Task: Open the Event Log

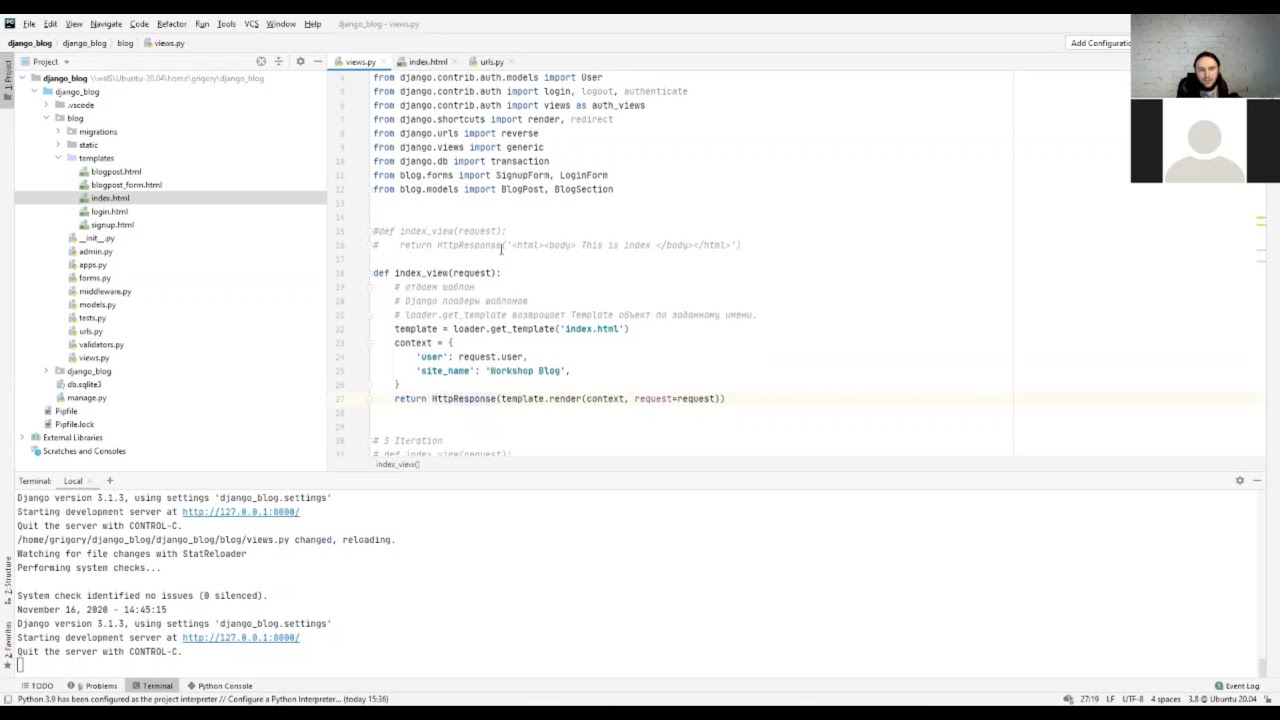Action: point(1237,686)
